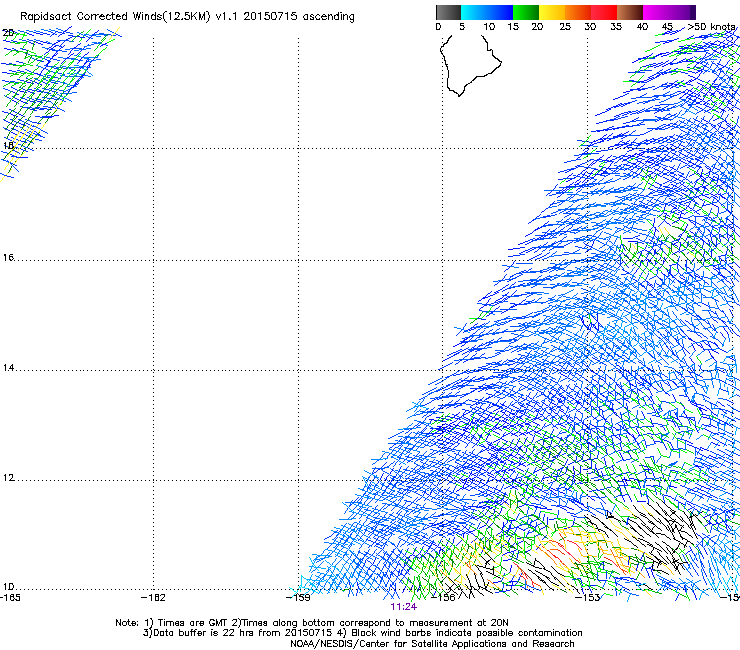Click the -159 longitude axis label
The height and width of the screenshot is (650, 740).
tap(298, 598)
